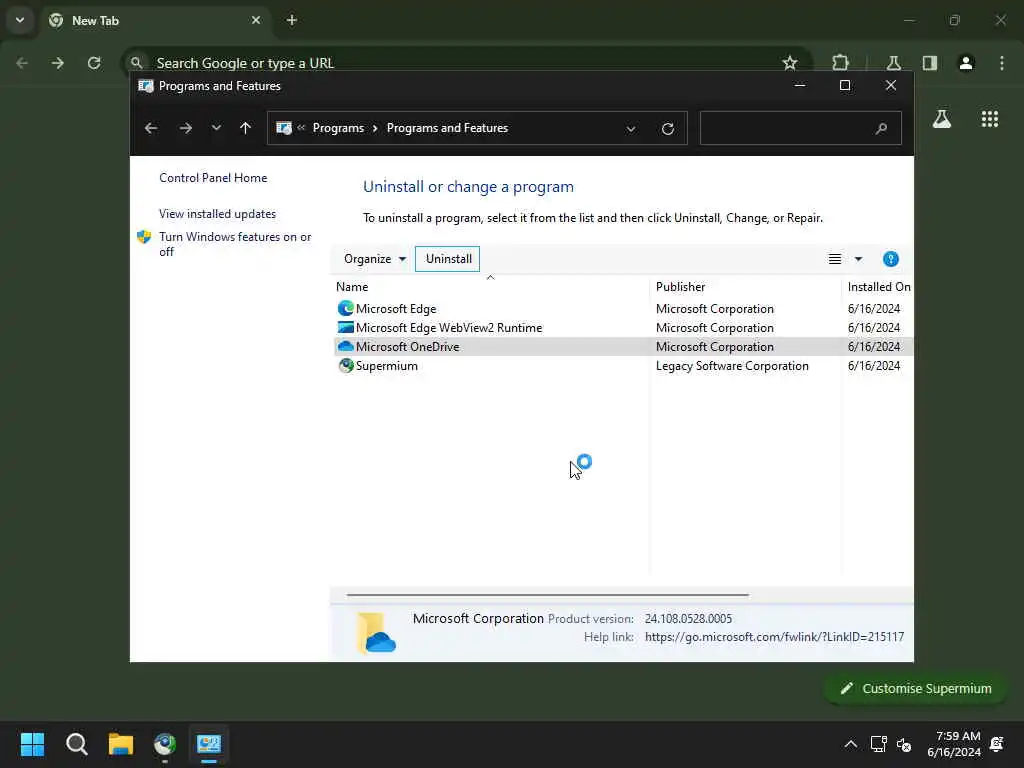Open taskbar Search
The width and height of the screenshot is (1024, 768).
point(76,744)
